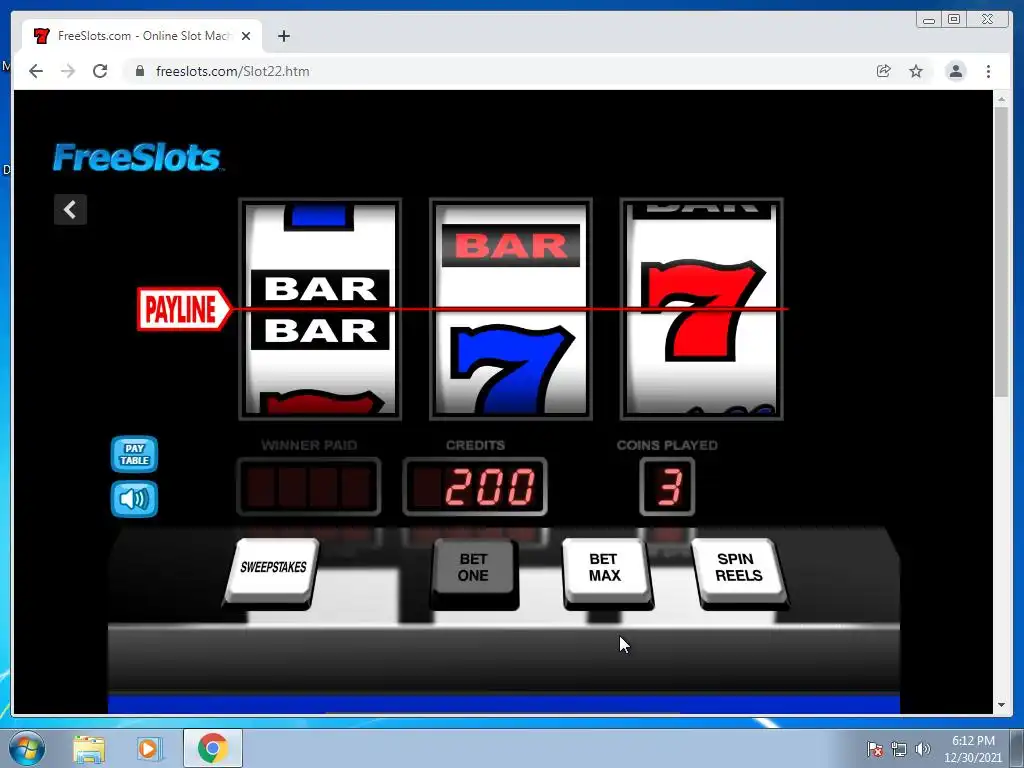Click the Winner Paid display

pos(308,487)
